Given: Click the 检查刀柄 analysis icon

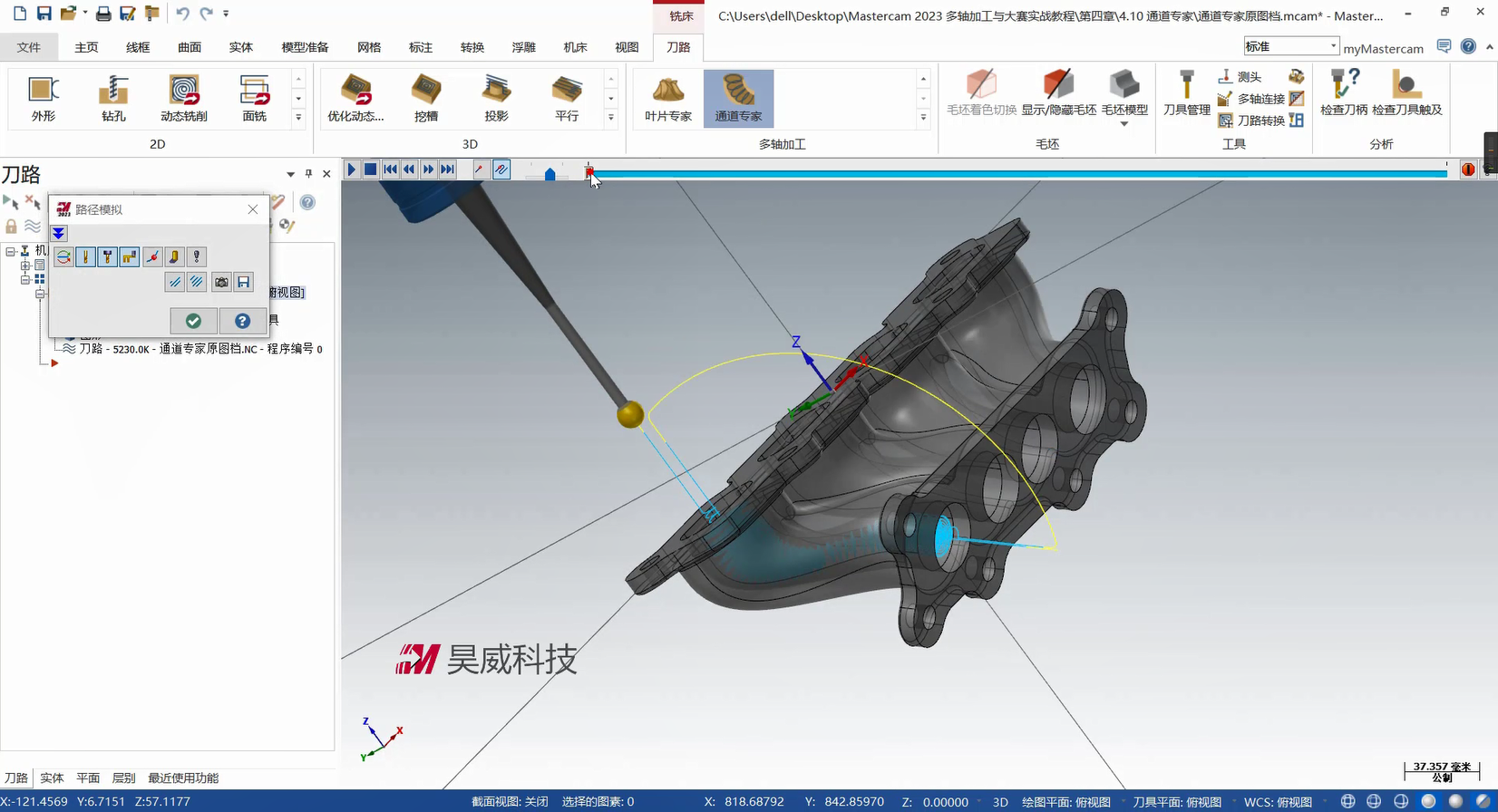Looking at the screenshot, I should point(1343,92).
